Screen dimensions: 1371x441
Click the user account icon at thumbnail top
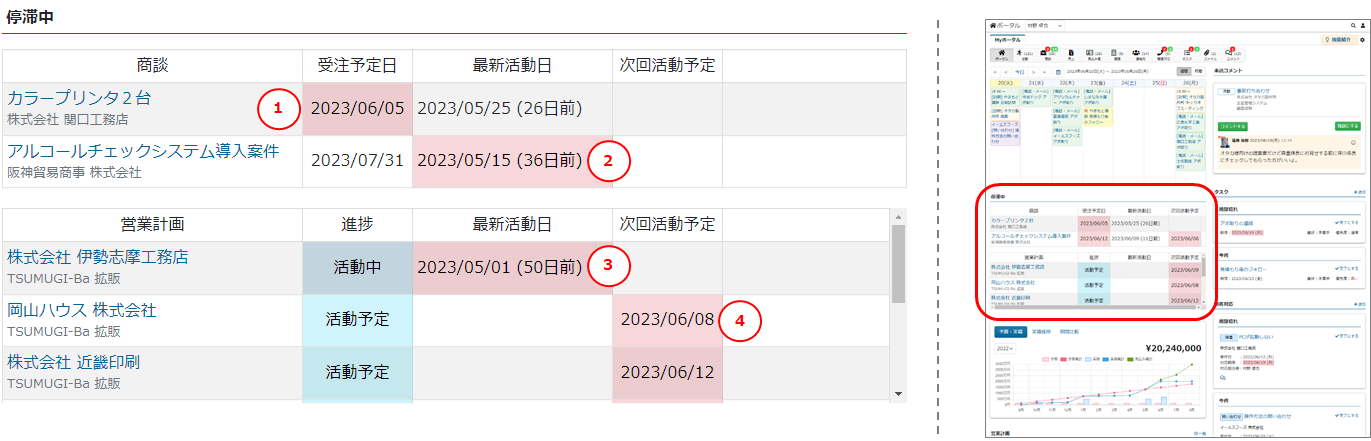click(x=1362, y=25)
